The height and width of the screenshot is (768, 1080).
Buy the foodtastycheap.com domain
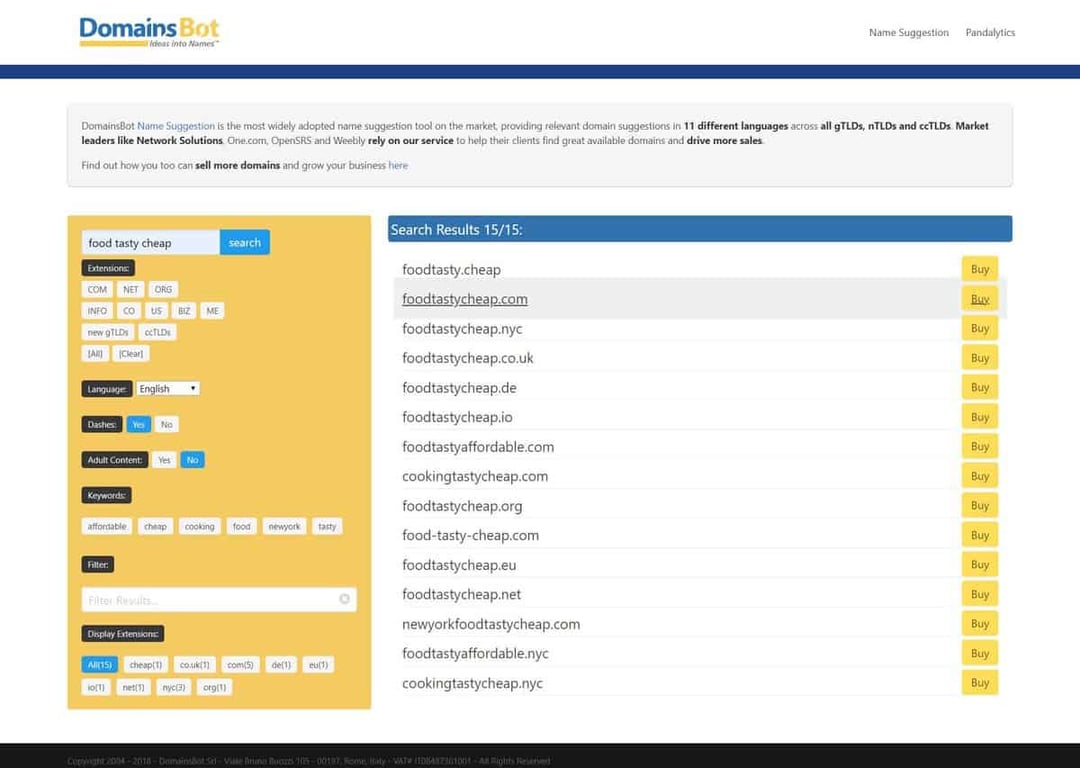coord(979,298)
